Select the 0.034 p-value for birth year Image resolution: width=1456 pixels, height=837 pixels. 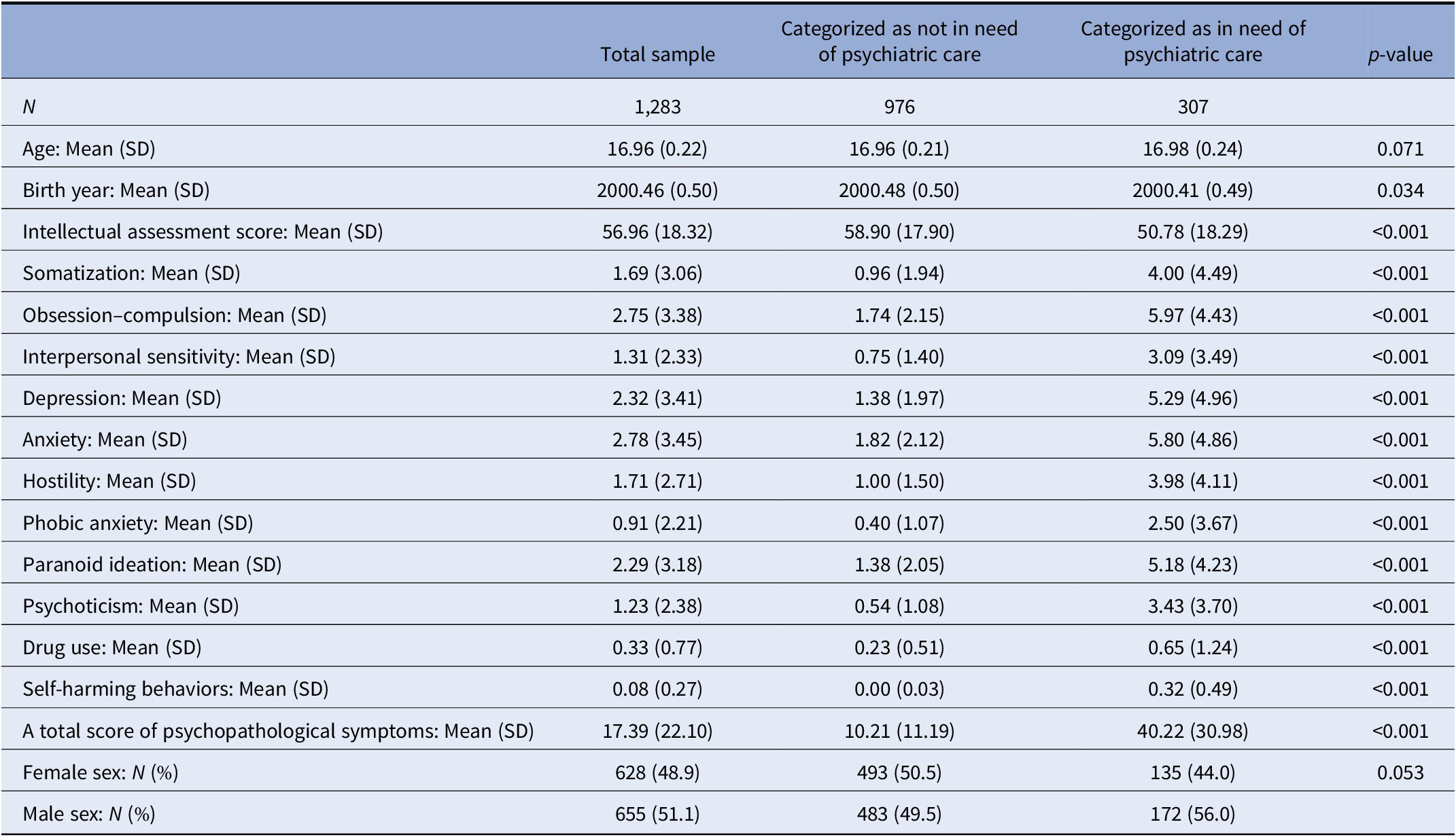point(1400,190)
